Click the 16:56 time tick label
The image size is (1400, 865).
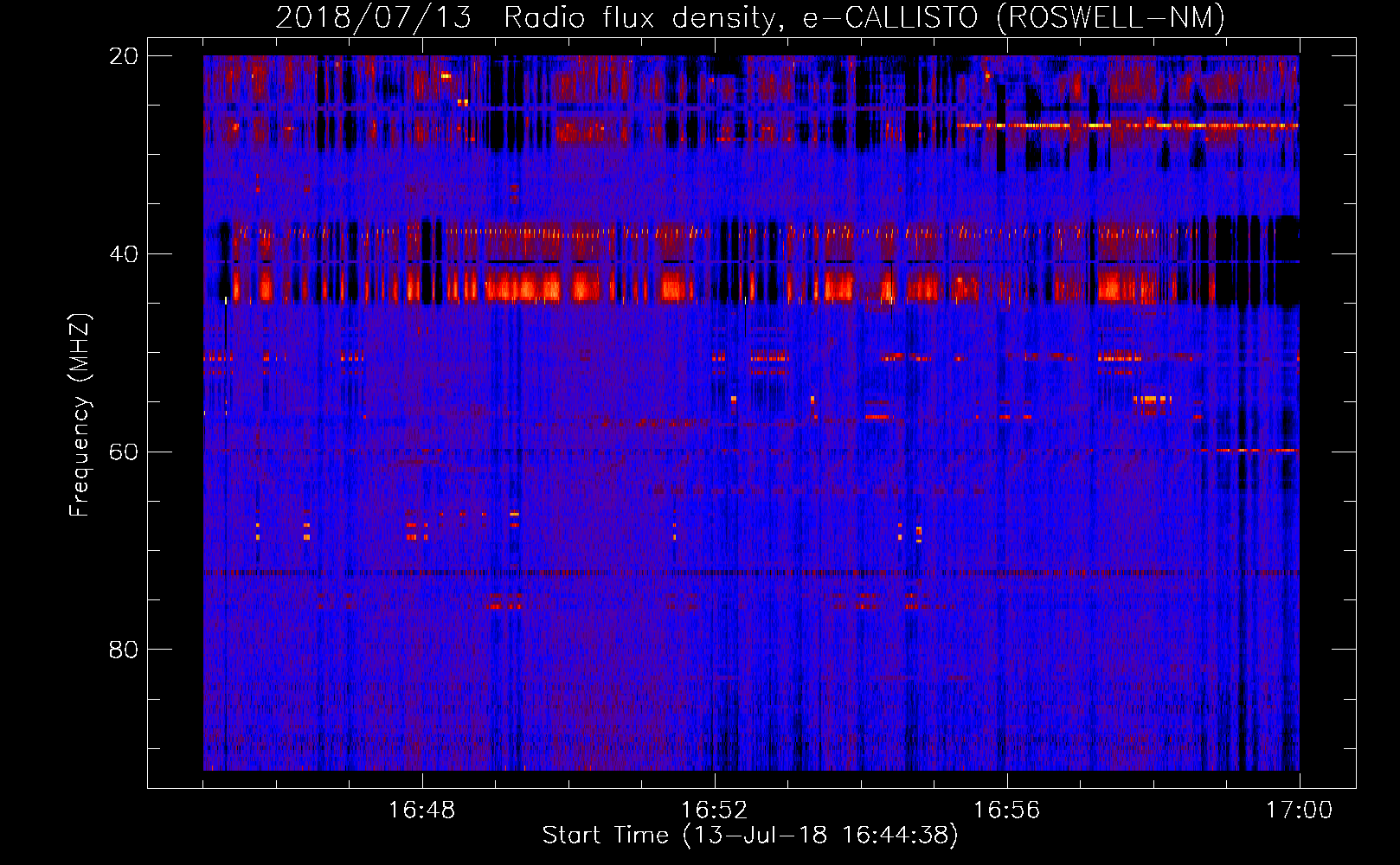tap(1006, 811)
